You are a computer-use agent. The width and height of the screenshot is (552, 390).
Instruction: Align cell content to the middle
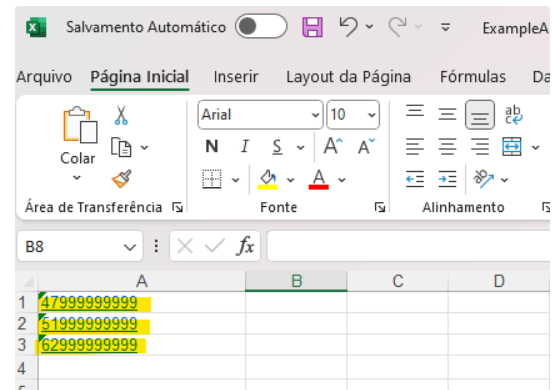click(447, 114)
